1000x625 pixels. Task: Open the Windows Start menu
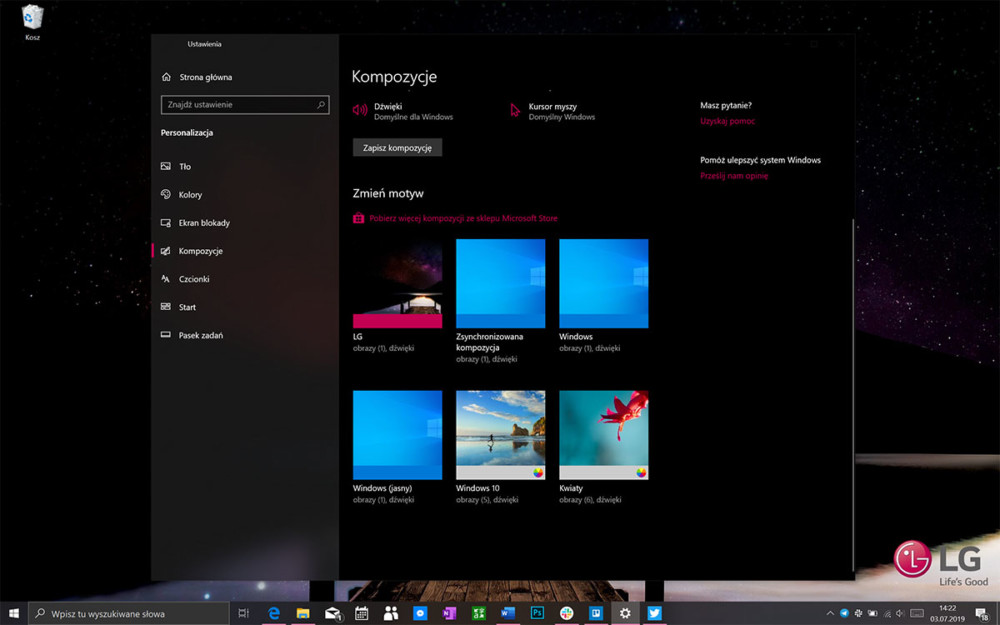14,614
